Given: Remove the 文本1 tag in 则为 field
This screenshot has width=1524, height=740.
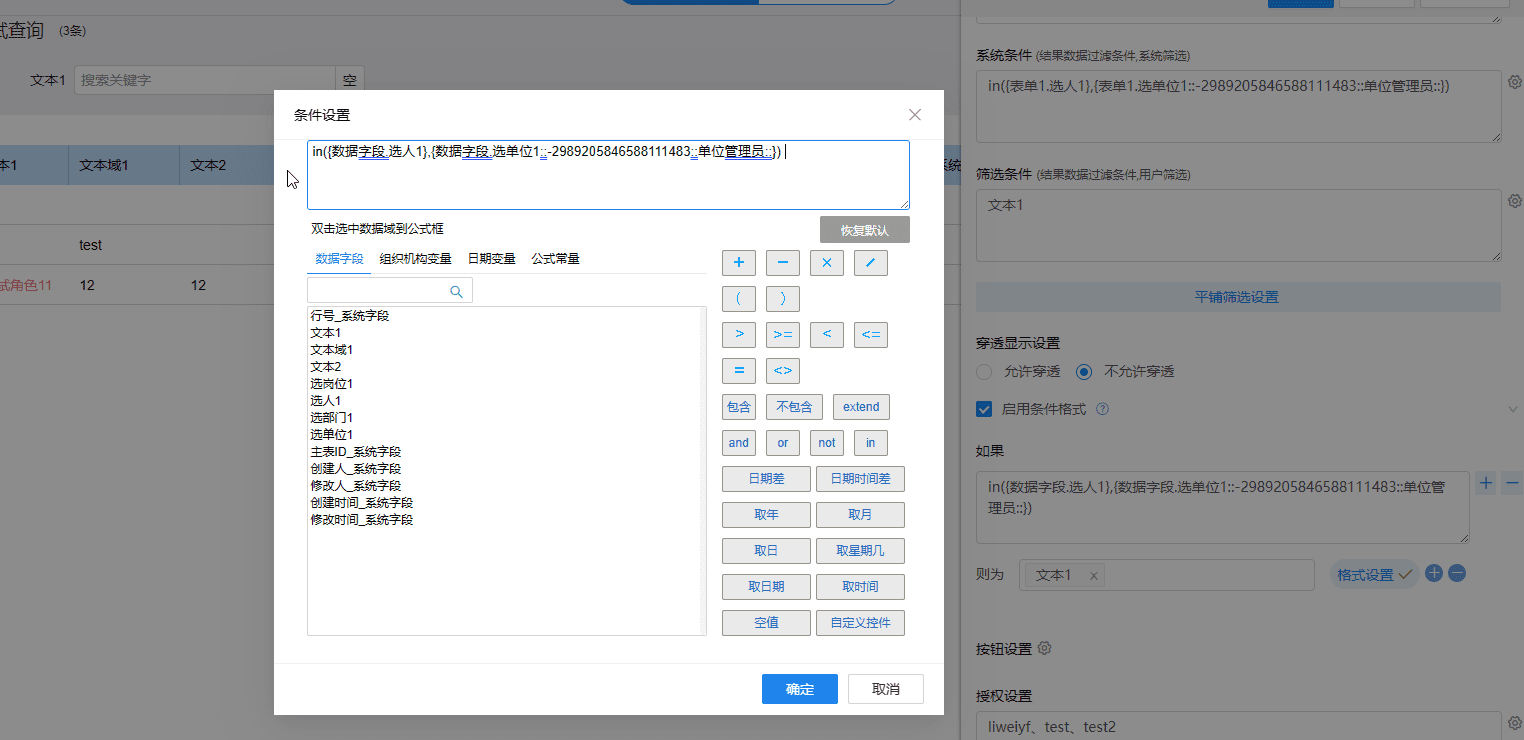Looking at the screenshot, I should point(1093,576).
